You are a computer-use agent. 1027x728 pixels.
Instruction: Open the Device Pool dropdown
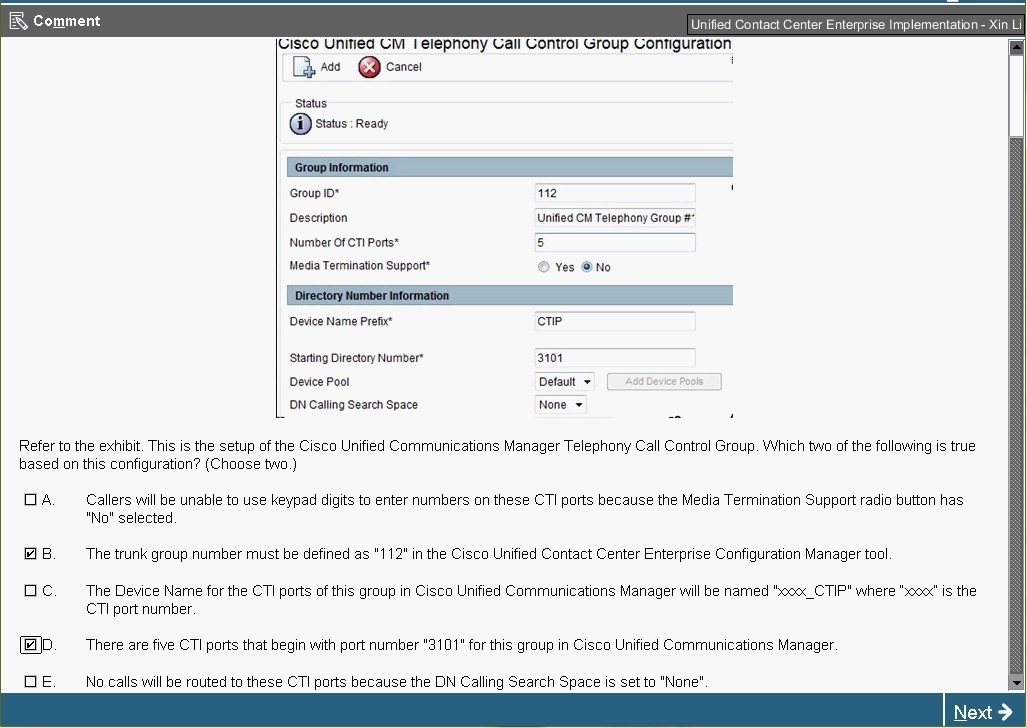tap(565, 382)
